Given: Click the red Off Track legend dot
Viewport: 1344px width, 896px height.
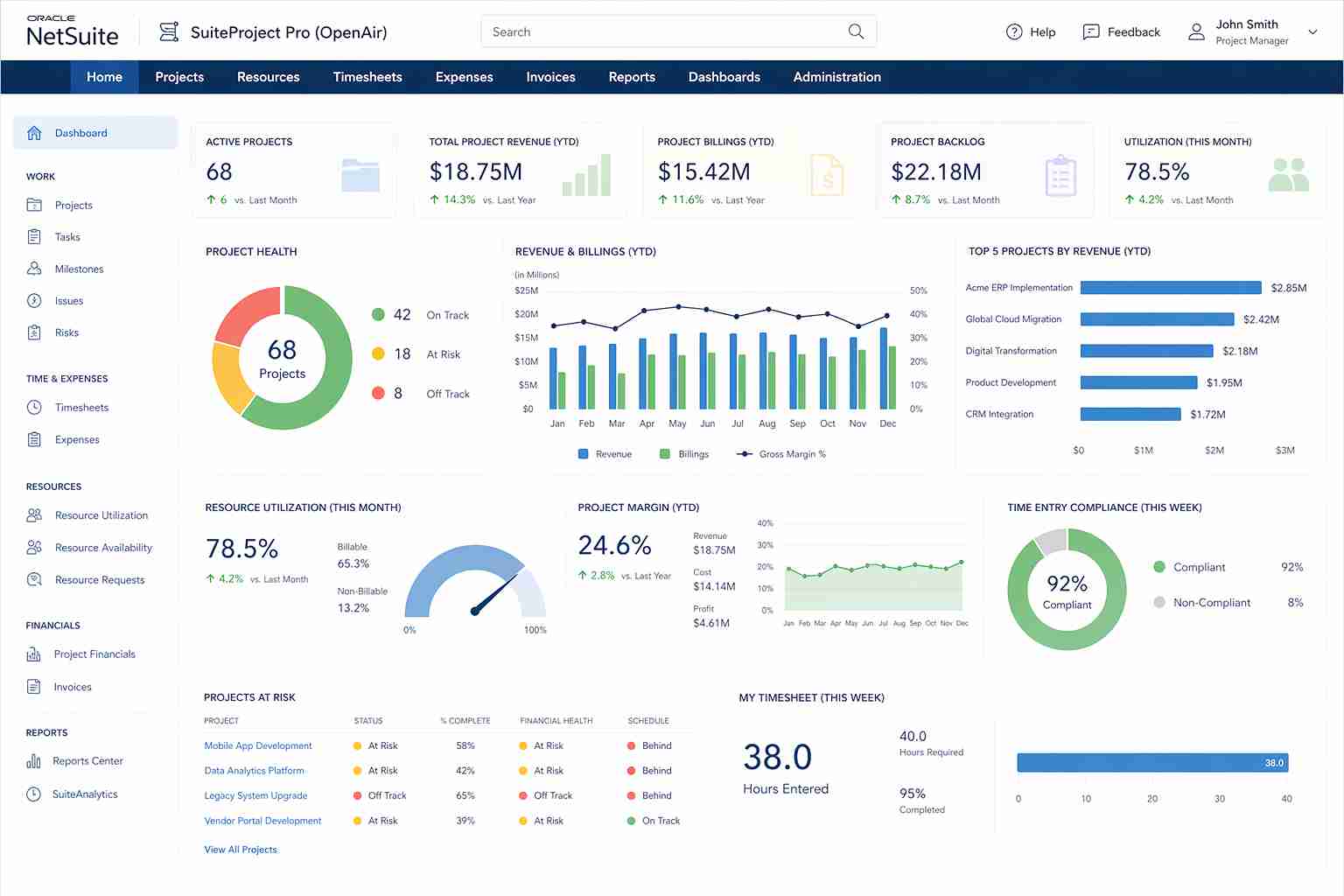Looking at the screenshot, I should point(378,393).
